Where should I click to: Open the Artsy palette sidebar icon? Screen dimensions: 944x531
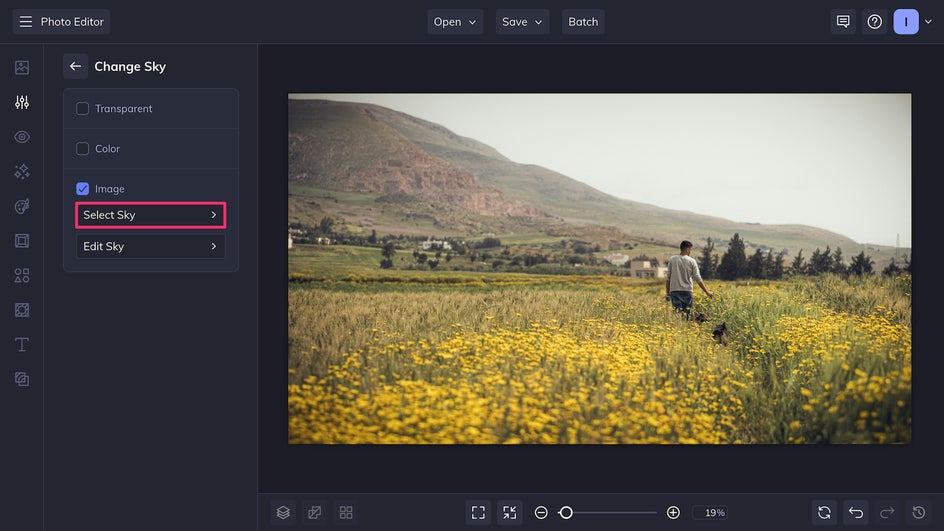[x=22, y=206]
